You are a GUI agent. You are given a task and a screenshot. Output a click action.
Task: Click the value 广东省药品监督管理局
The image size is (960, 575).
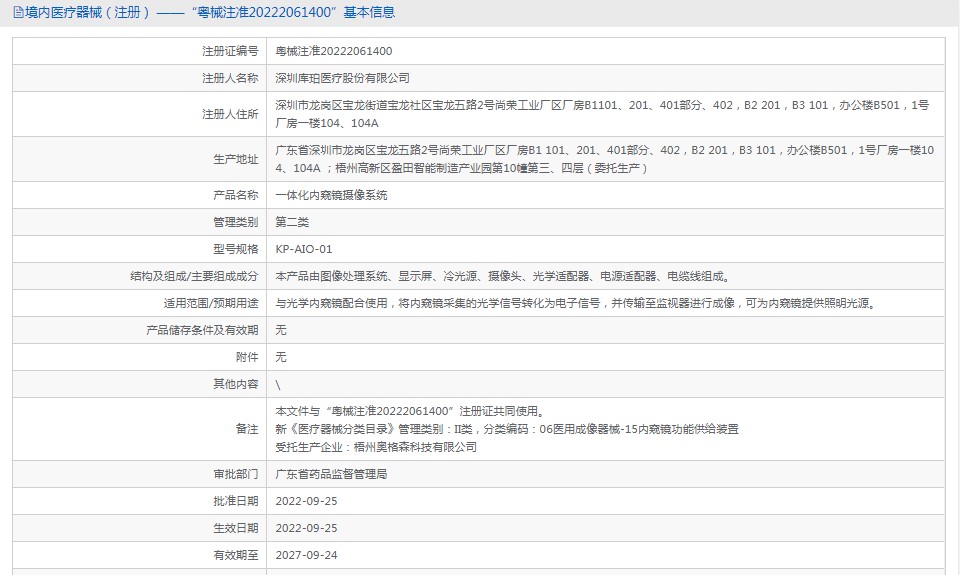click(331, 474)
